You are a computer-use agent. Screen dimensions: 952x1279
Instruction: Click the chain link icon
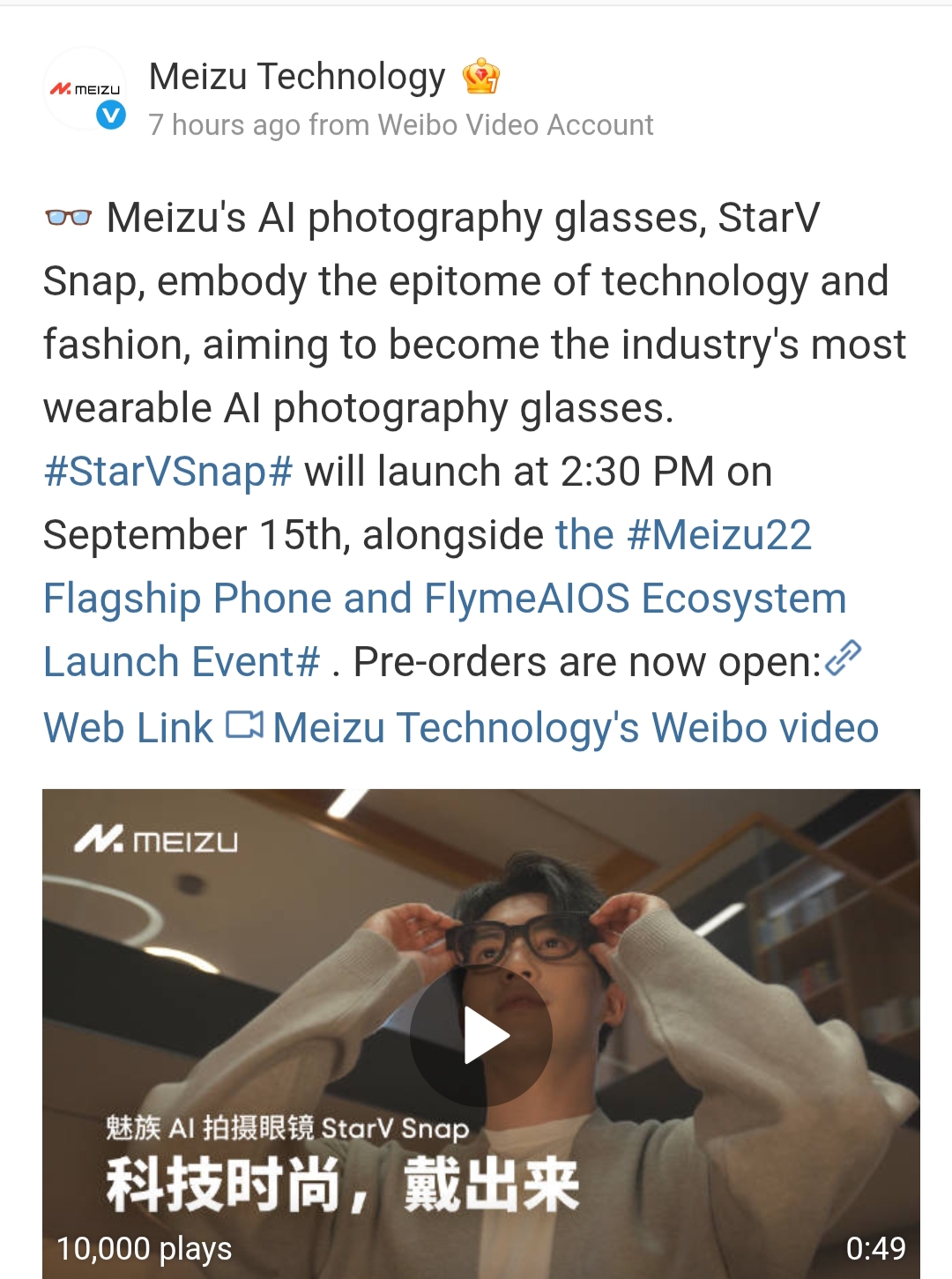coord(843,658)
